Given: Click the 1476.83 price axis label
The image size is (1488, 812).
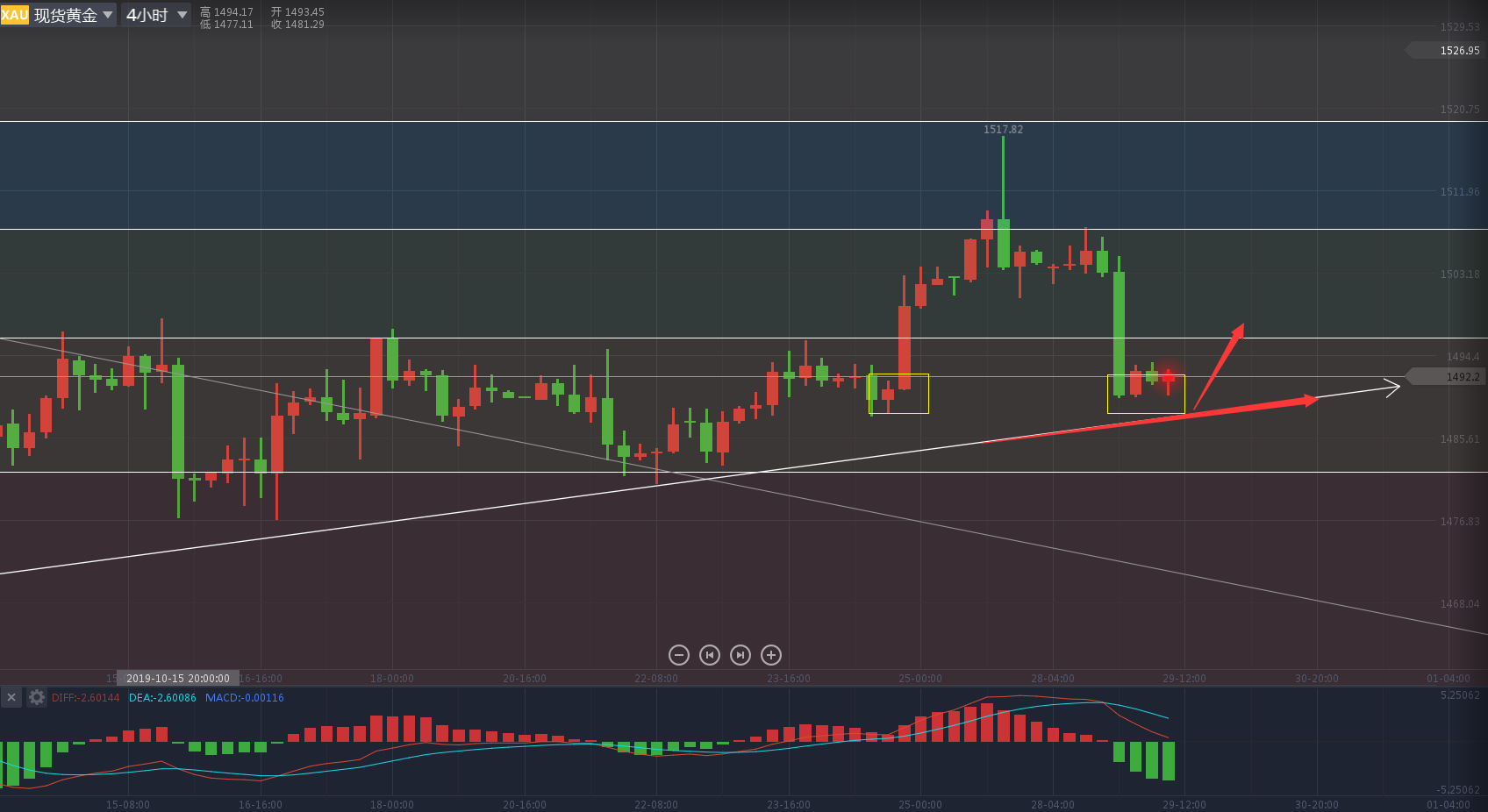Looking at the screenshot, I should point(1460,522).
